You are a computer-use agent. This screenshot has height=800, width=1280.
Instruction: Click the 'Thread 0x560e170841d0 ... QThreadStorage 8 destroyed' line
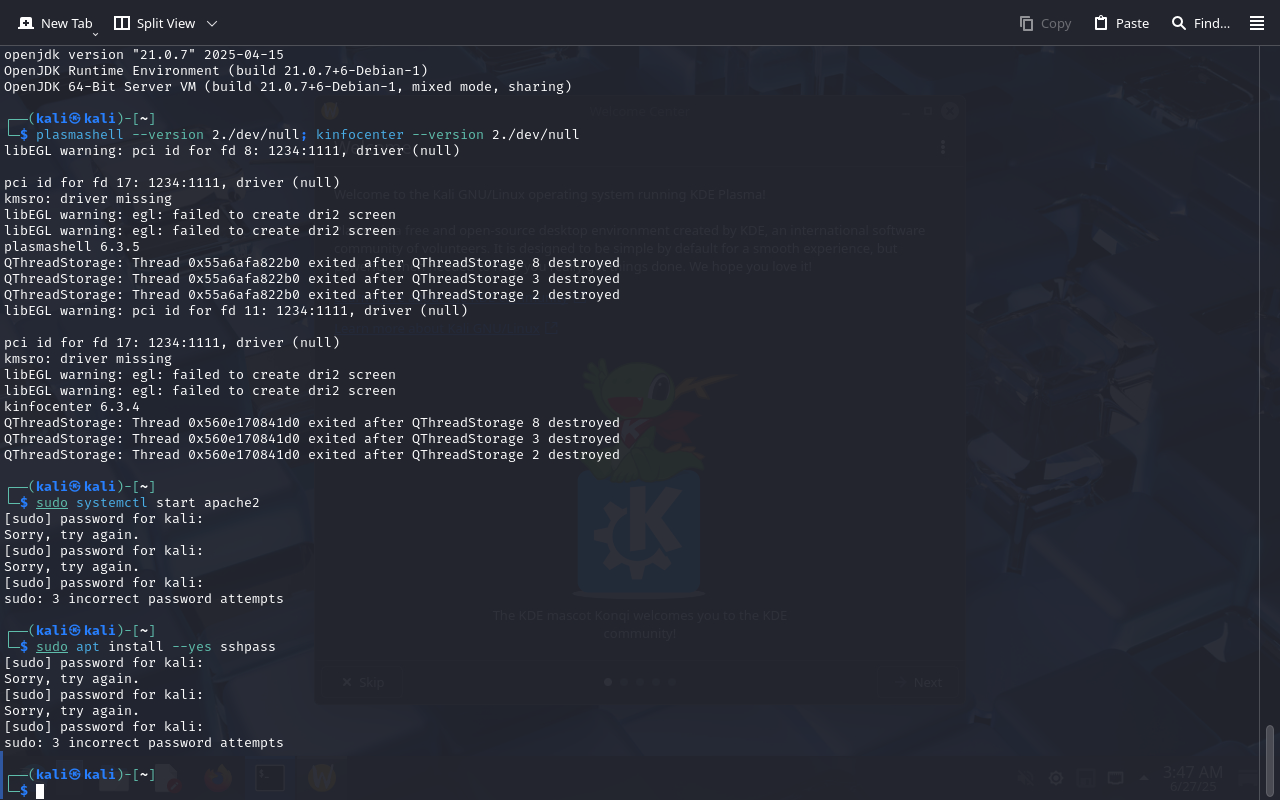(x=312, y=423)
